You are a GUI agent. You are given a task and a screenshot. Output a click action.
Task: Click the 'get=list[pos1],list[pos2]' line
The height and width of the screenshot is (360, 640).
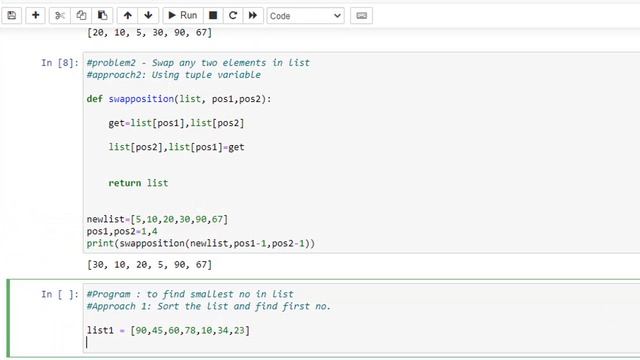click(176, 123)
